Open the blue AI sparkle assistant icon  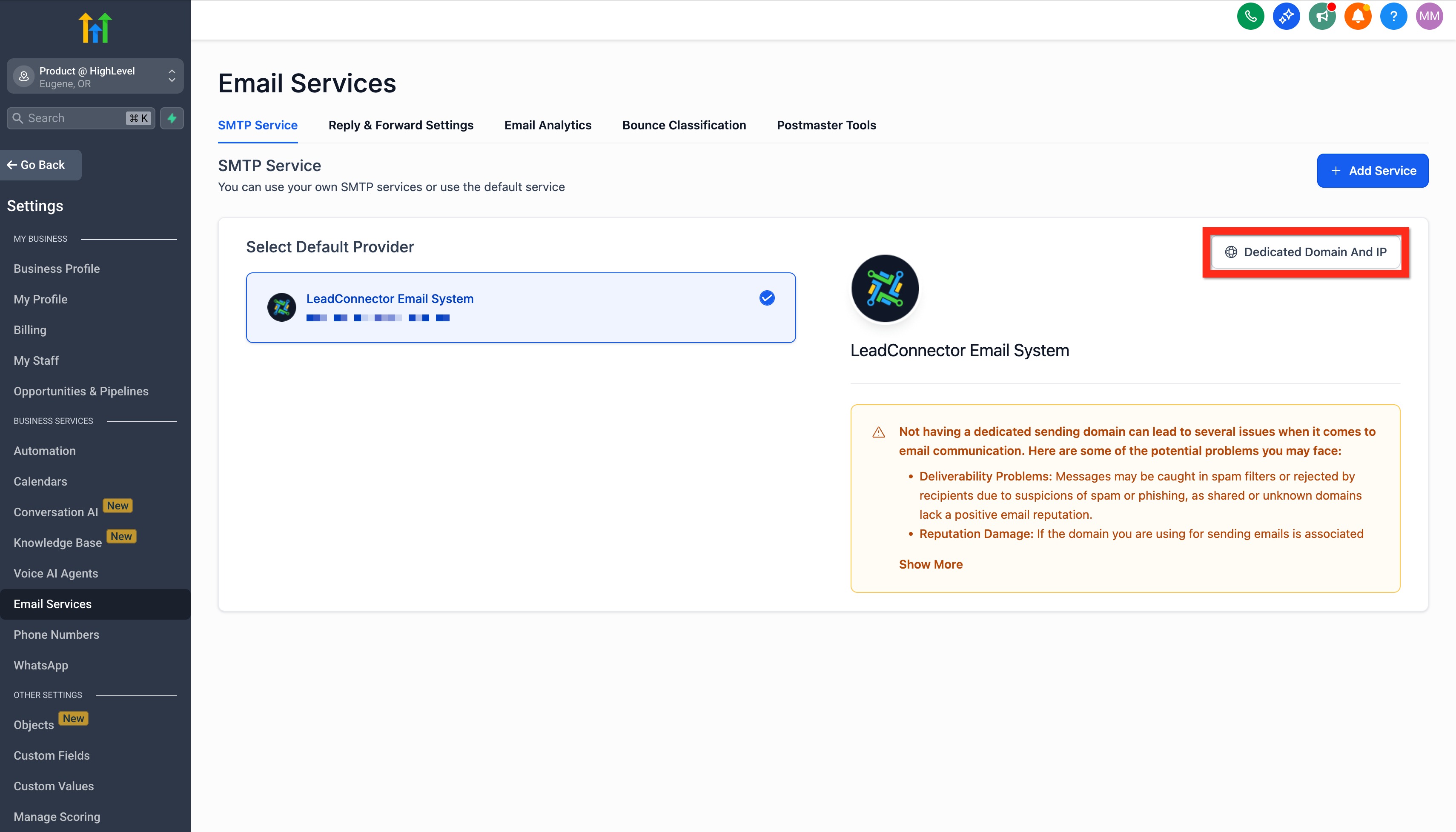coord(1286,16)
